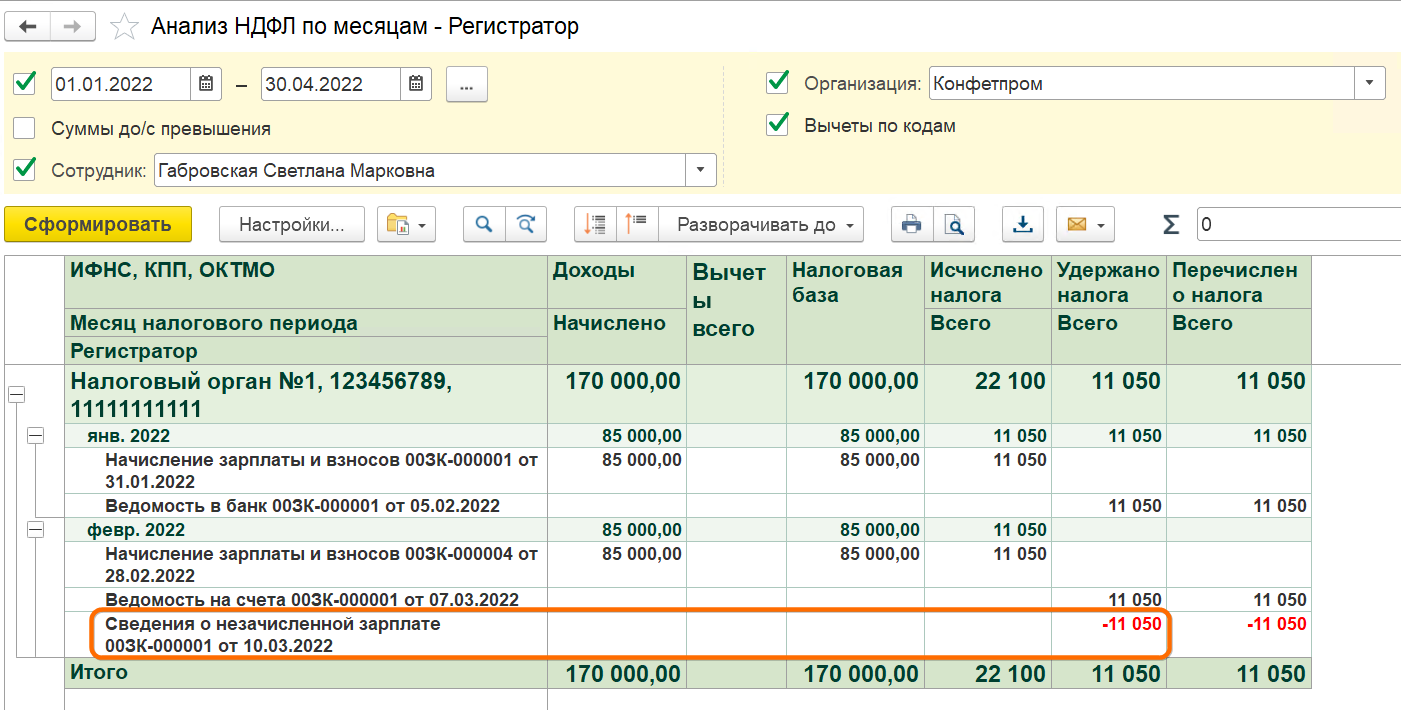This screenshot has width=1401, height=710.
Task: Click the magnifier search icon
Action: (484, 224)
